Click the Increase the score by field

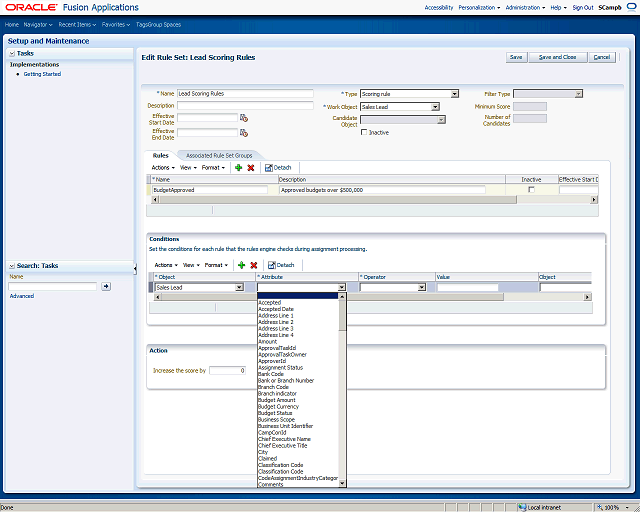point(227,370)
